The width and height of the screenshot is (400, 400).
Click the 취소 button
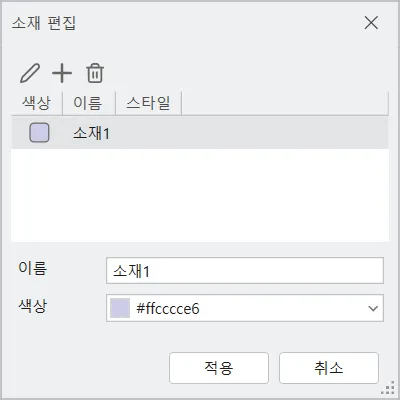coord(329,368)
